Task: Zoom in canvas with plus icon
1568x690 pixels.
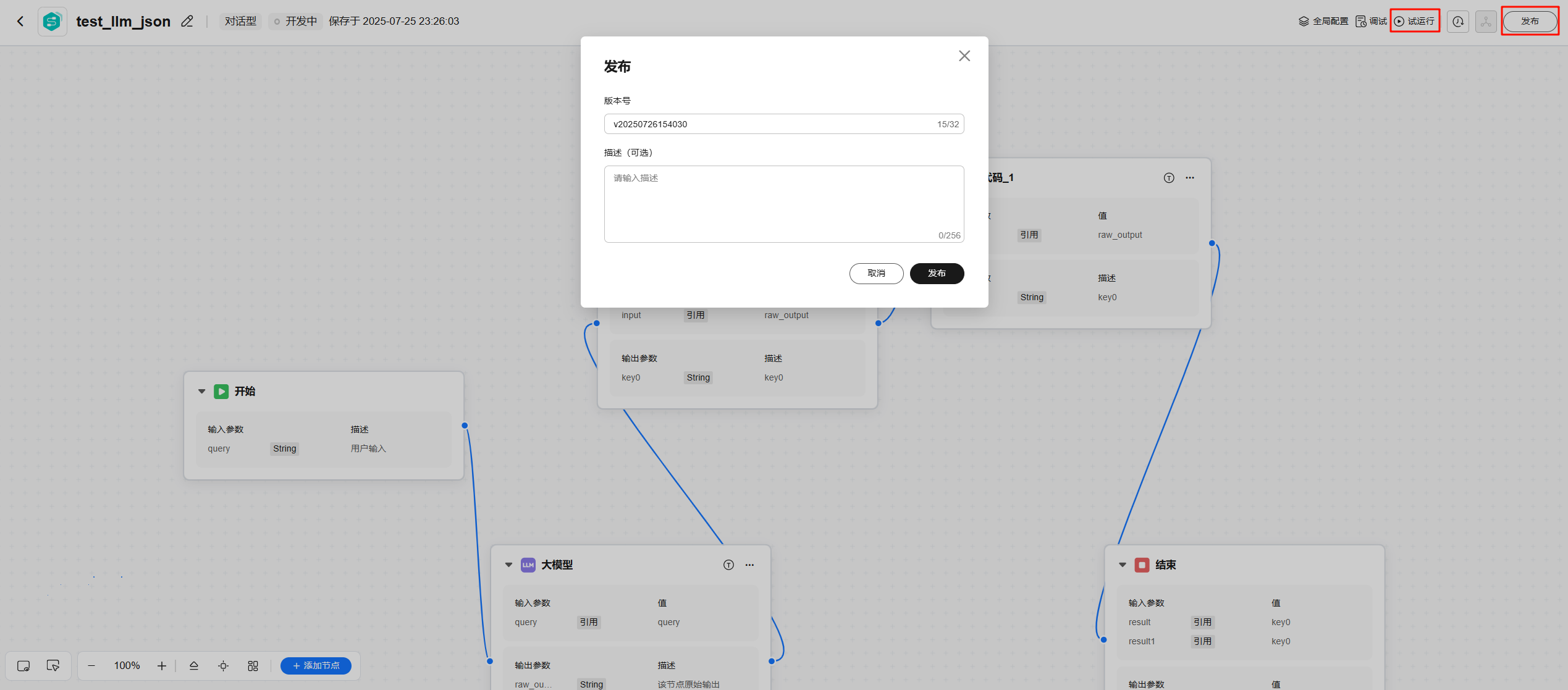Action: tap(162, 666)
